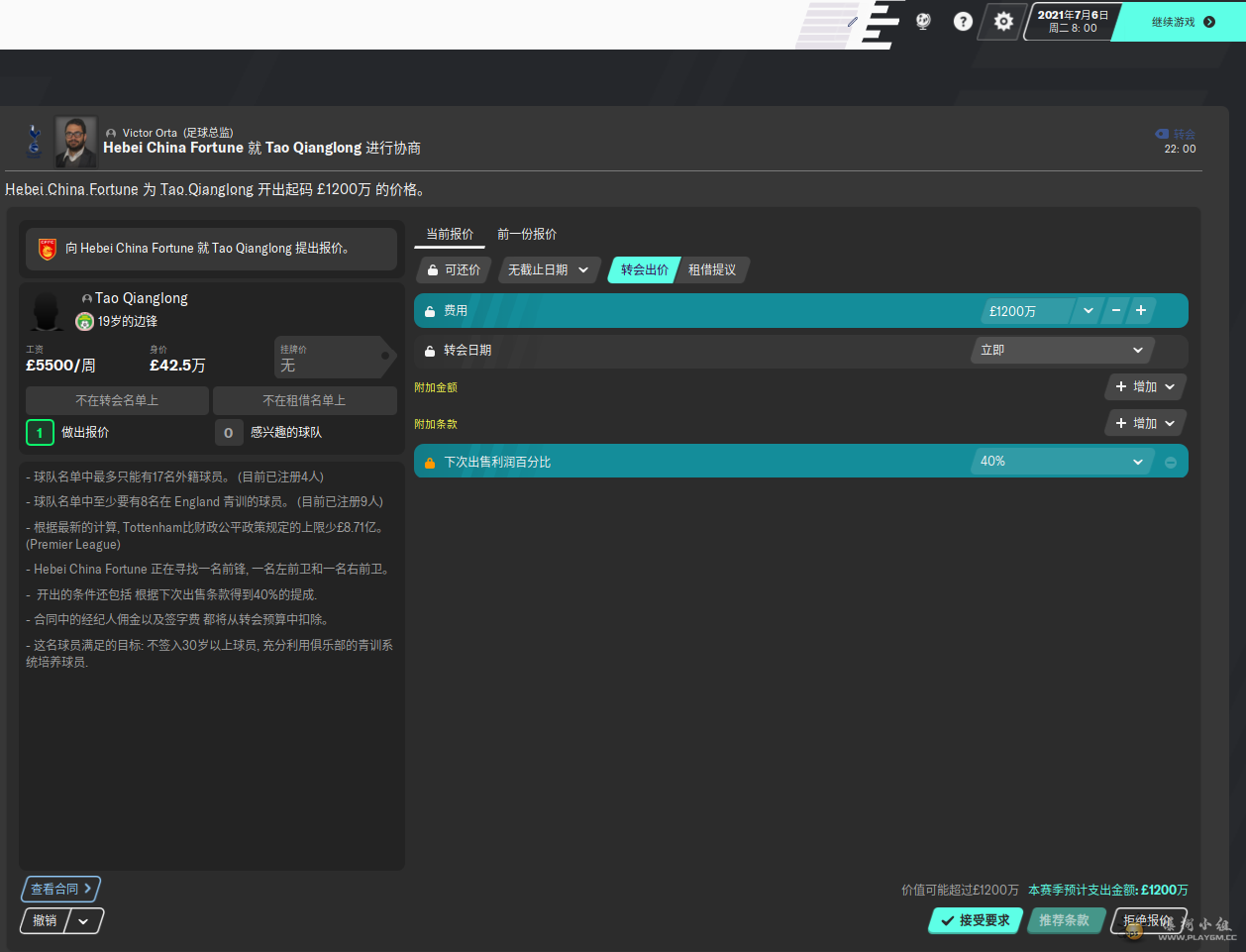Click 拒绝报价 reject offer button
This screenshot has height=952, width=1246.
[1149, 920]
